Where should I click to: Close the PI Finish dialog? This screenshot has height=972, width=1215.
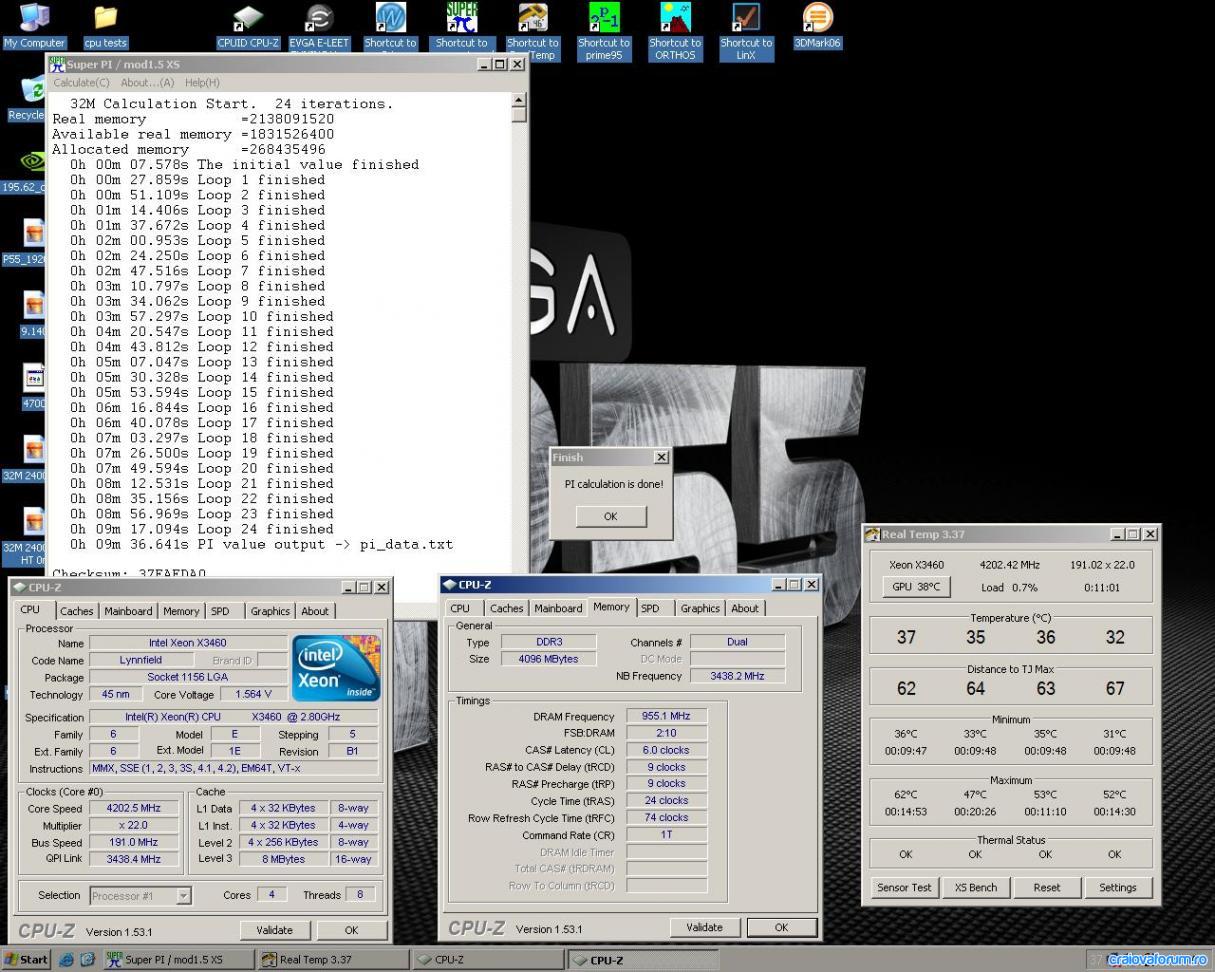(x=661, y=457)
